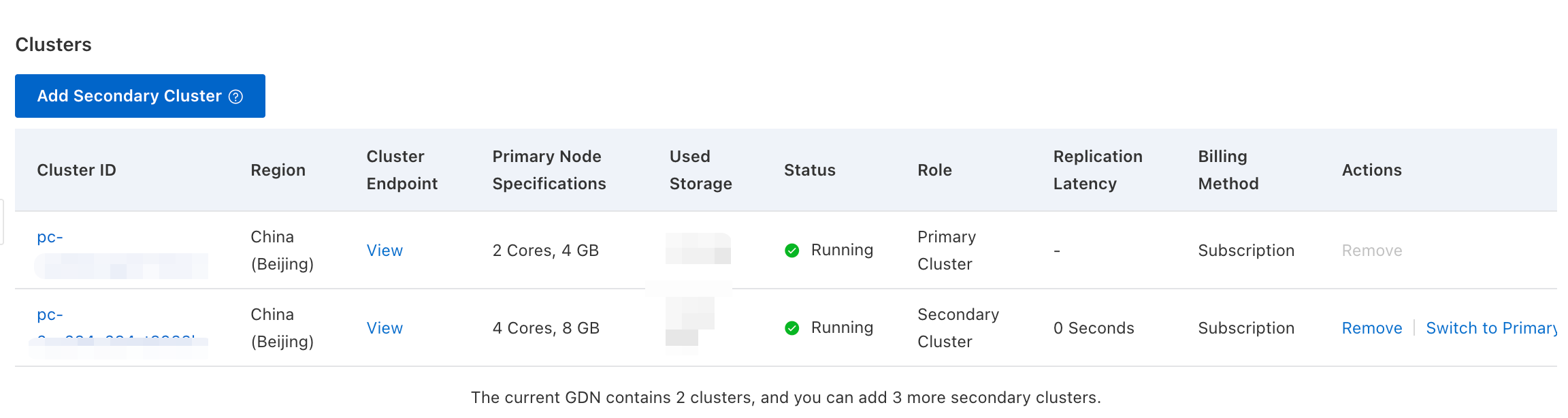Click green Running status icon of secondary cluster
The height and width of the screenshot is (418, 1568).
[791, 328]
